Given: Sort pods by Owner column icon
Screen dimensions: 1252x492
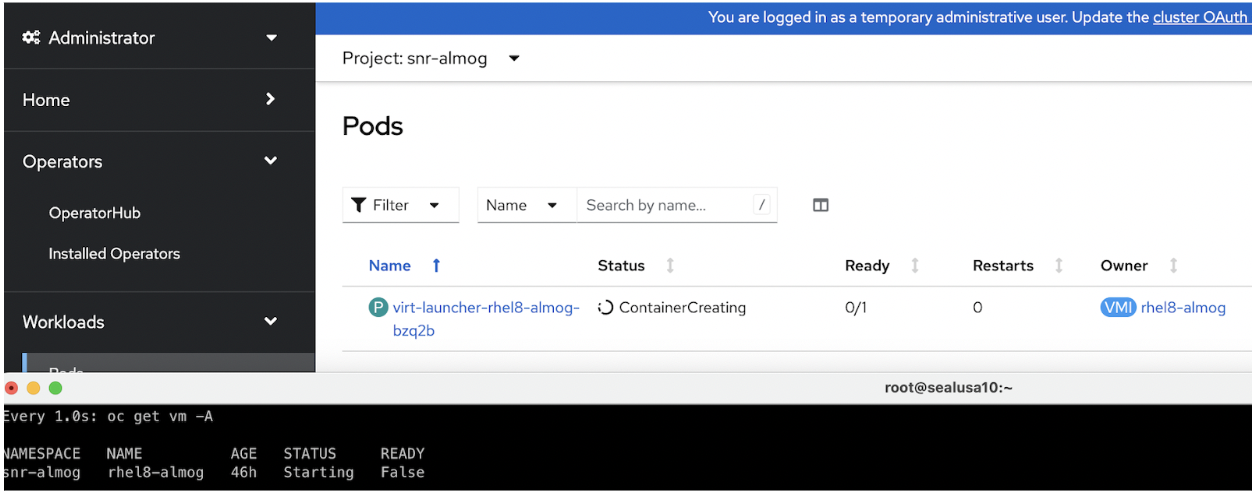Looking at the screenshot, I should click(1173, 266).
